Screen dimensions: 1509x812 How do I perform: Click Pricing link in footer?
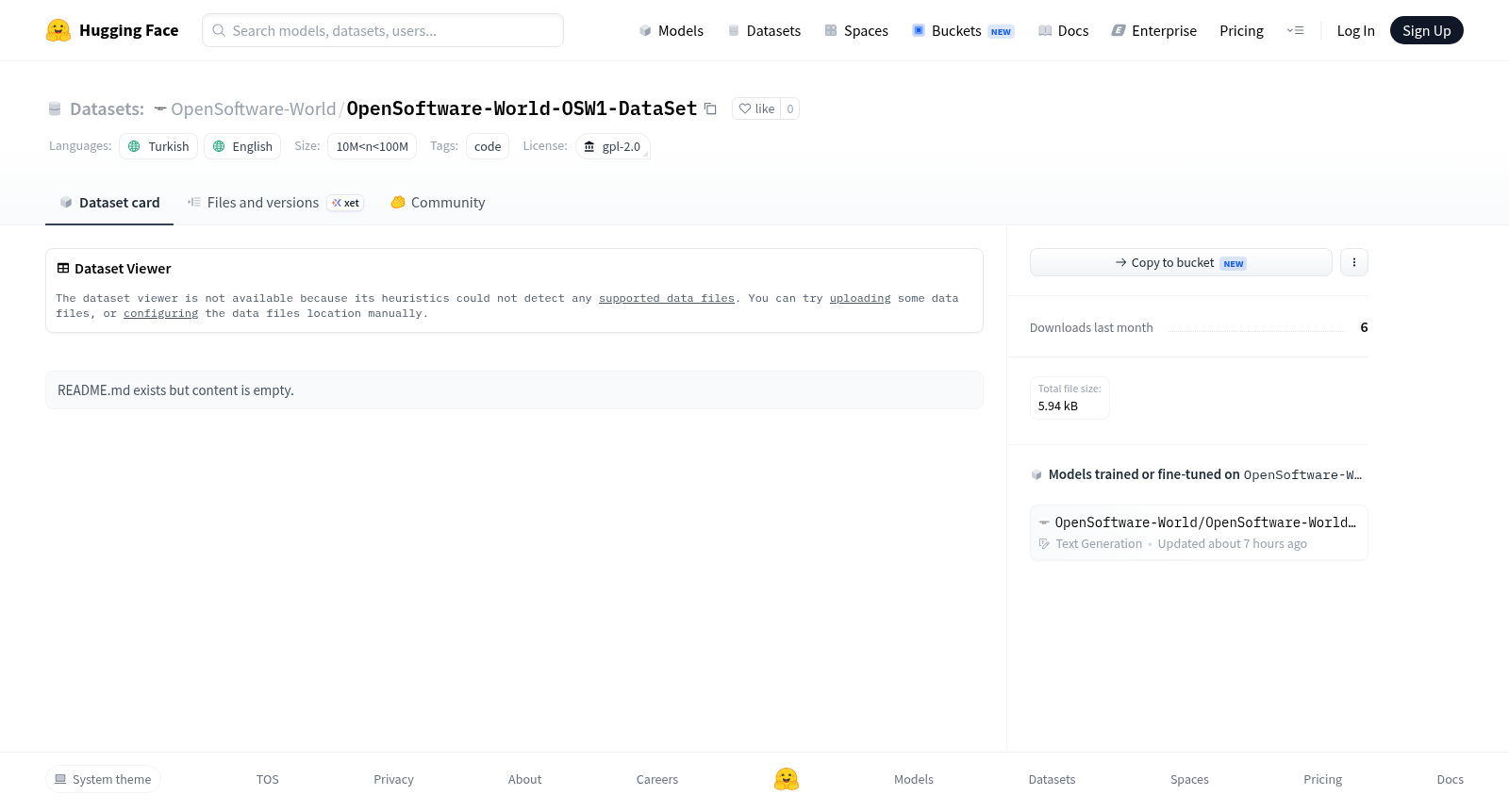click(1322, 779)
